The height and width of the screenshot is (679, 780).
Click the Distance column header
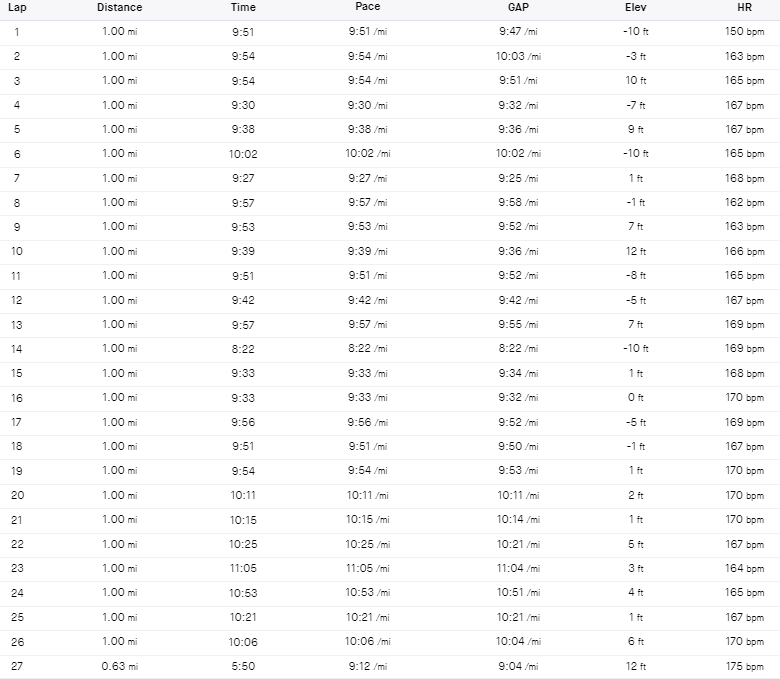120,7
